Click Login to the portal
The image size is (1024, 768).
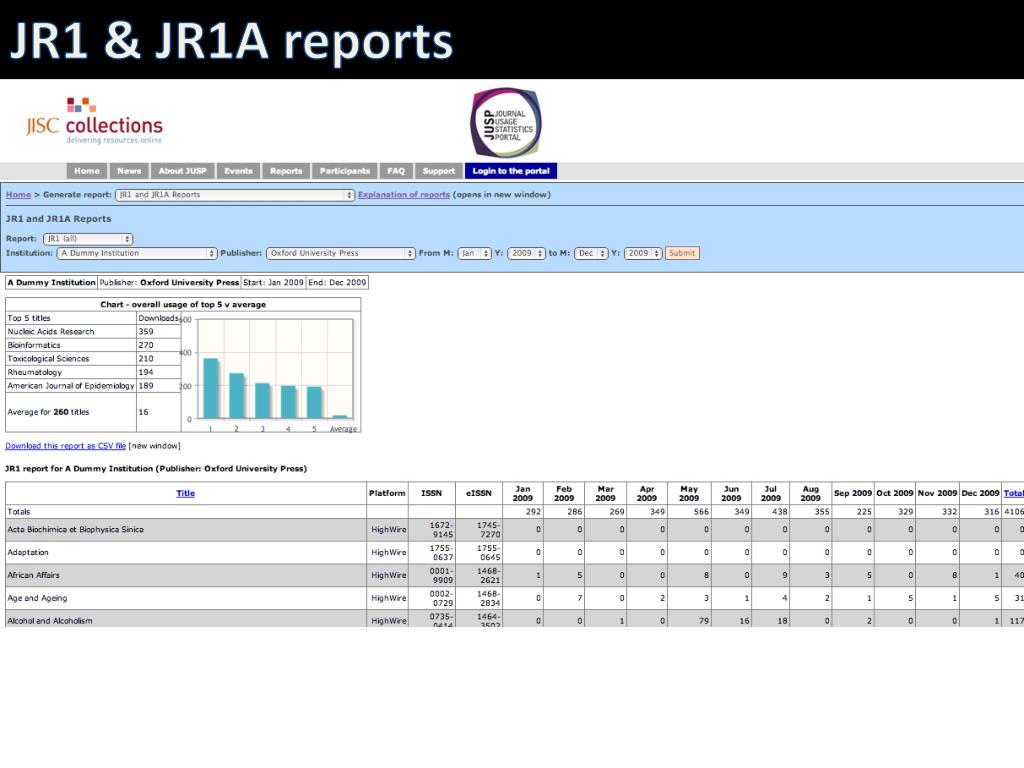pyautogui.click(x=511, y=171)
